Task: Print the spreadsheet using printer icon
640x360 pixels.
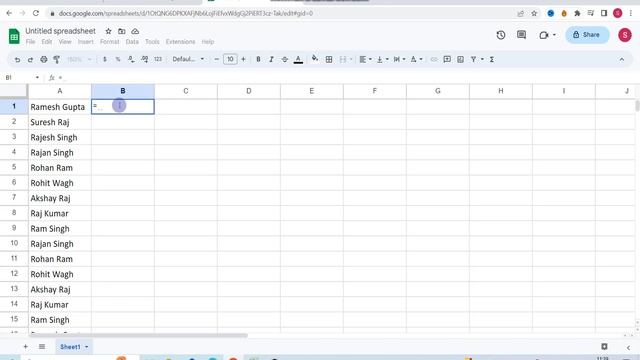Action: pyautogui.click(x=44, y=60)
